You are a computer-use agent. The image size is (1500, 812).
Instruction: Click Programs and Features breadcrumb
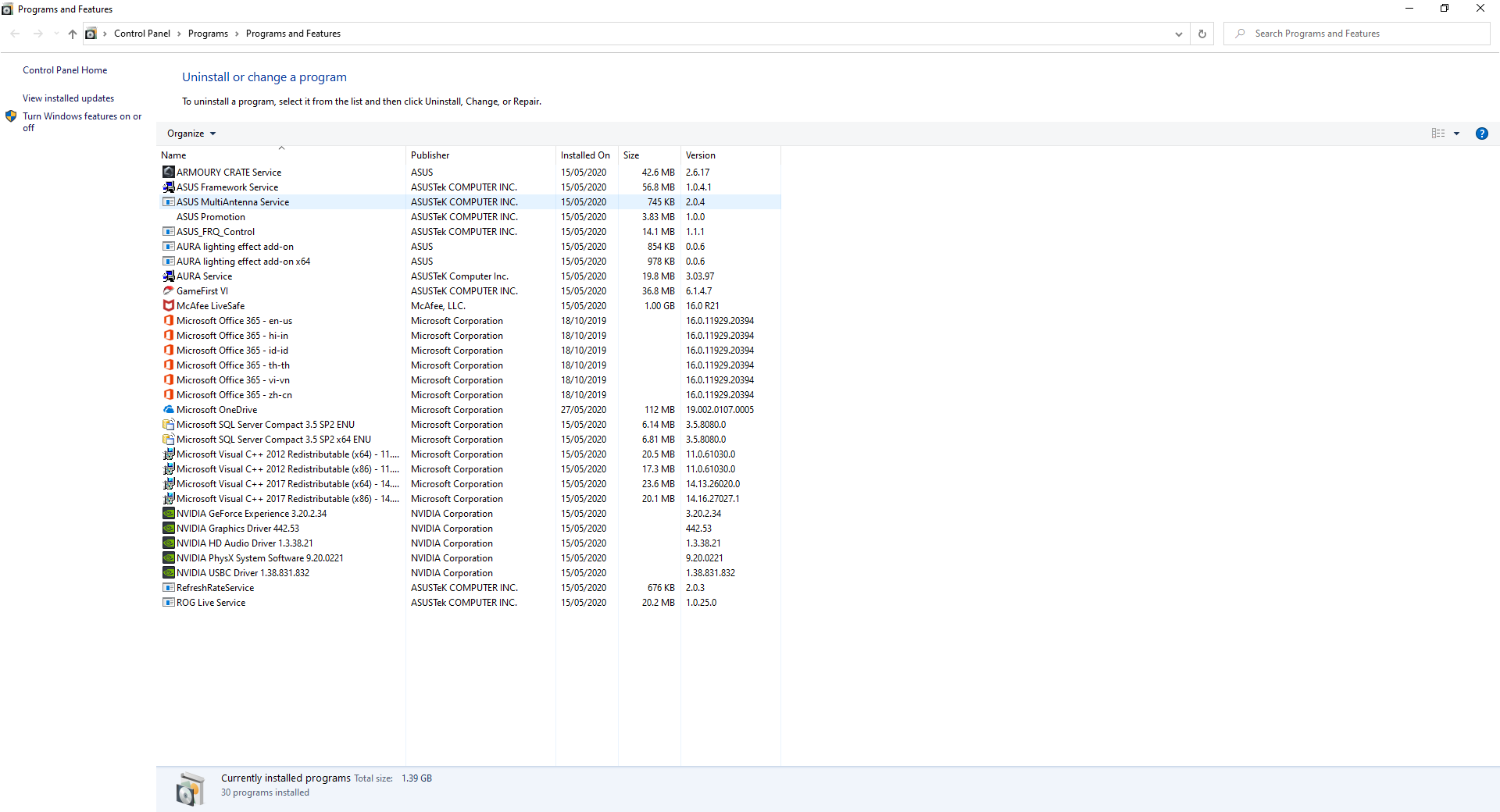(293, 34)
